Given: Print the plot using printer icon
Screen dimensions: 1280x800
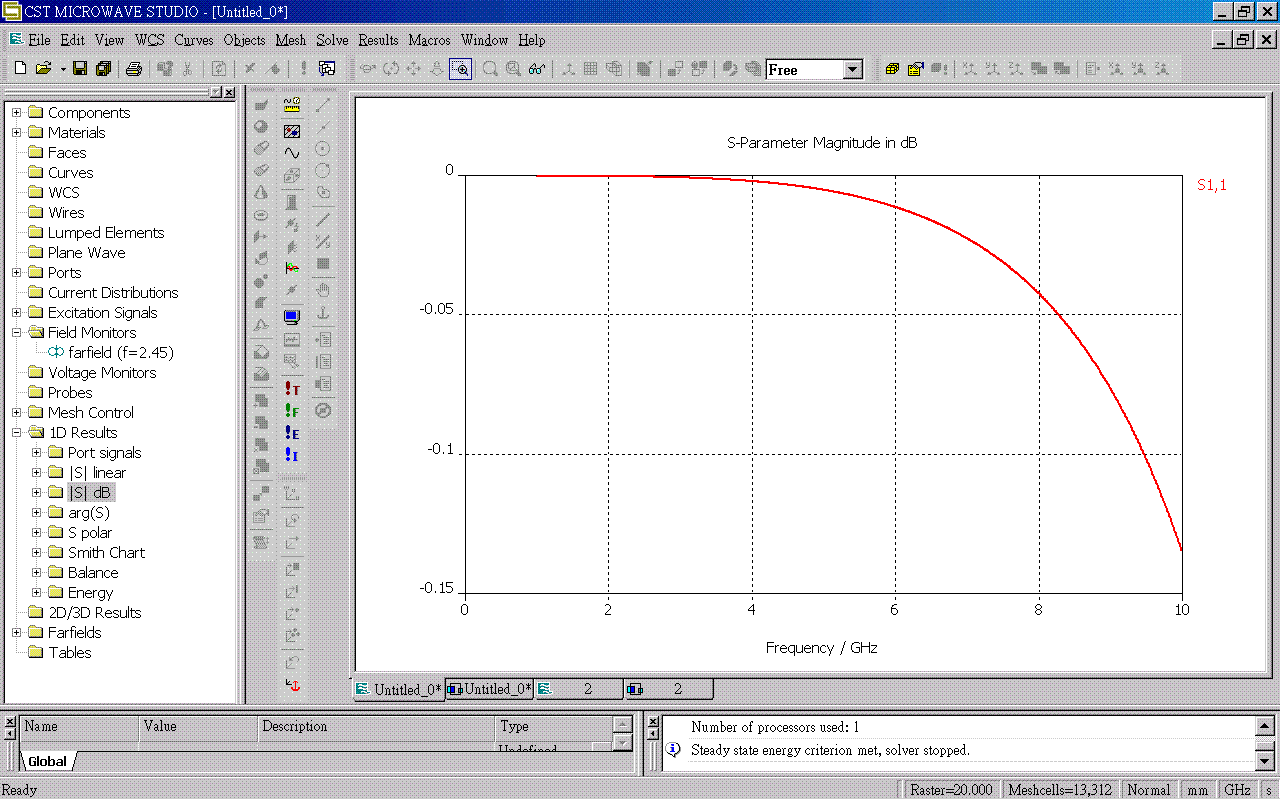Looking at the screenshot, I should point(133,69).
